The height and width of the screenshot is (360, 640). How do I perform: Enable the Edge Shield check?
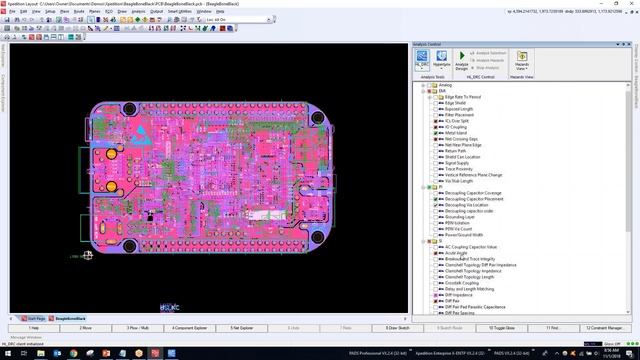(x=436, y=103)
